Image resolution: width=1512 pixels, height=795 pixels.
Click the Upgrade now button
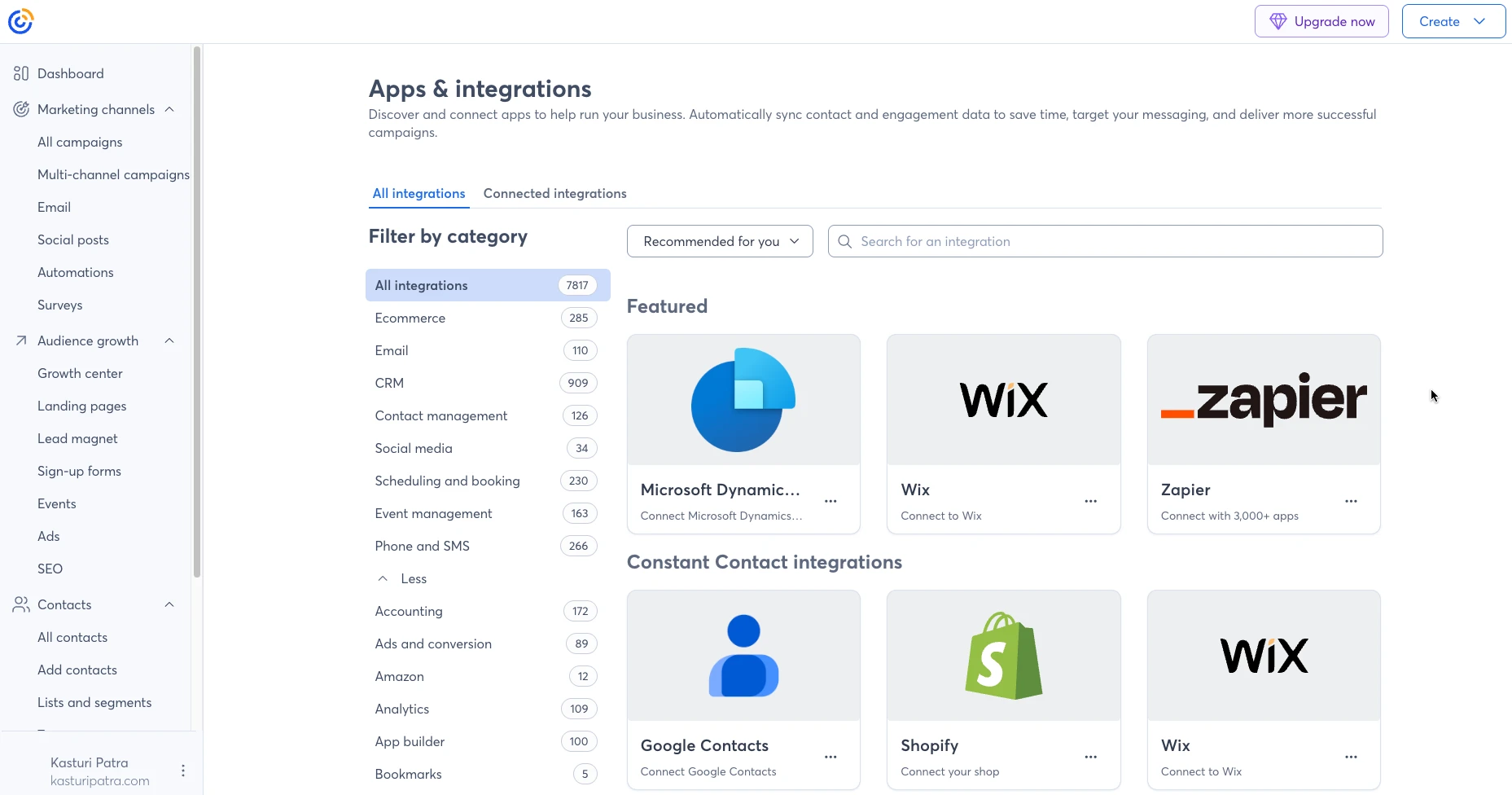coord(1321,21)
